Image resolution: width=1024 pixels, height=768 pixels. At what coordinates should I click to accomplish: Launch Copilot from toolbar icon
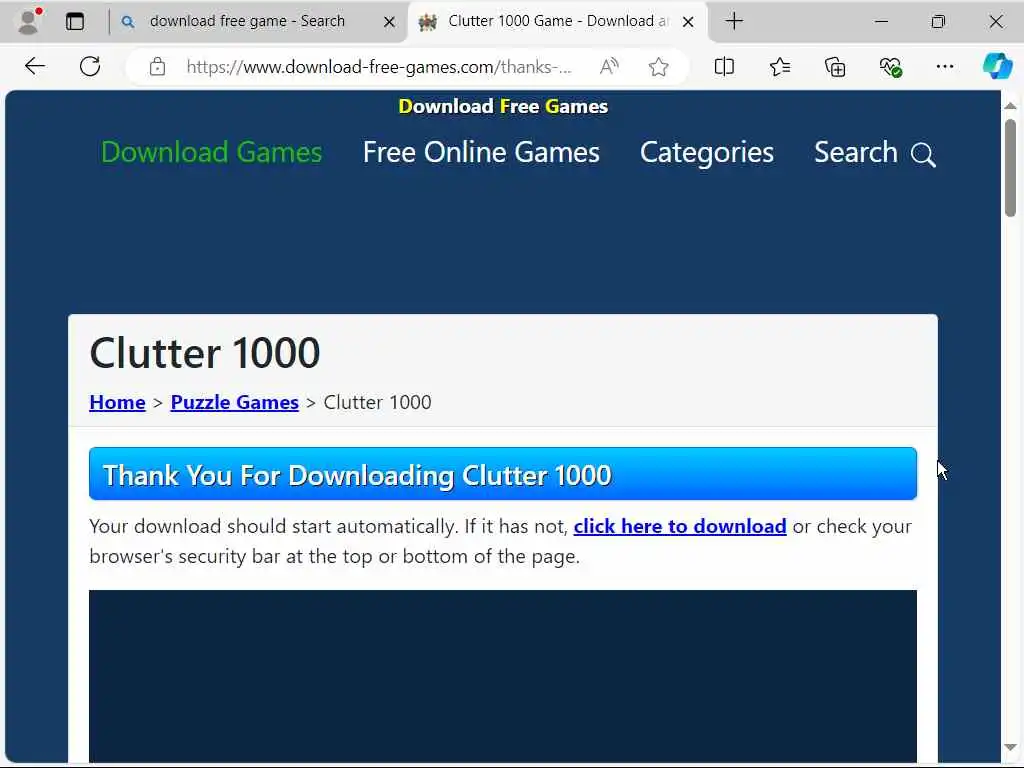coord(997,66)
